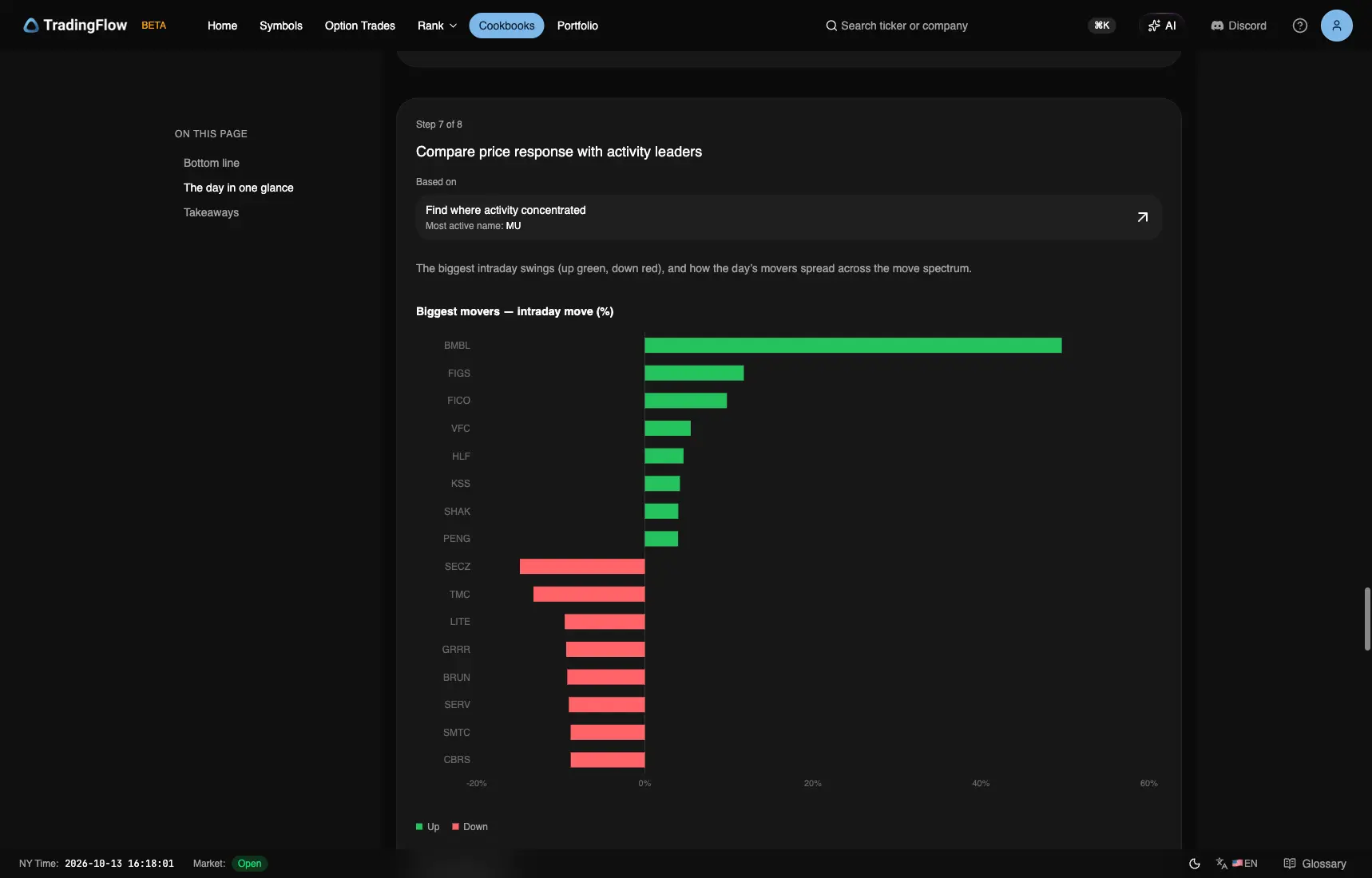Select the Cookbooks tab

pyautogui.click(x=506, y=26)
